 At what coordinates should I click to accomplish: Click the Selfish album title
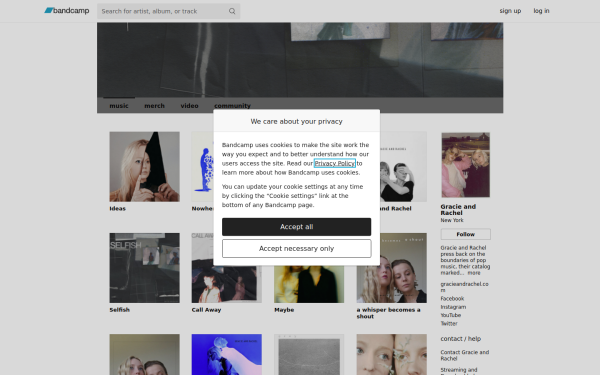(119, 310)
